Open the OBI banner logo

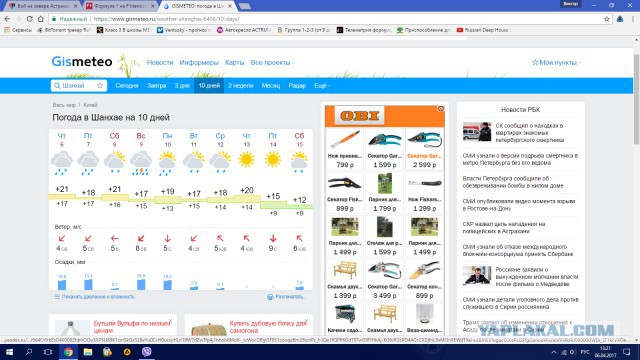(x=360, y=116)
